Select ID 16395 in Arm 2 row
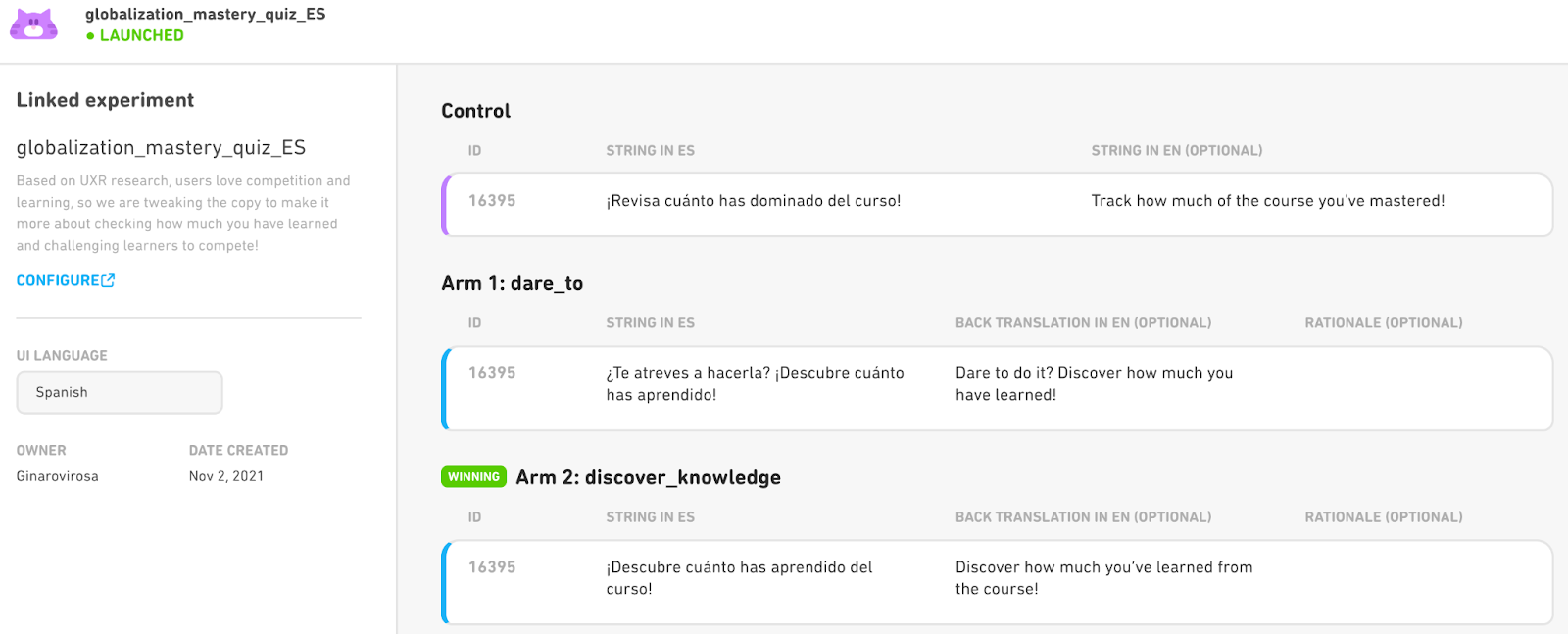Image resolution: width=1568 pixels, height=634 pixels. tap(492, 567)
